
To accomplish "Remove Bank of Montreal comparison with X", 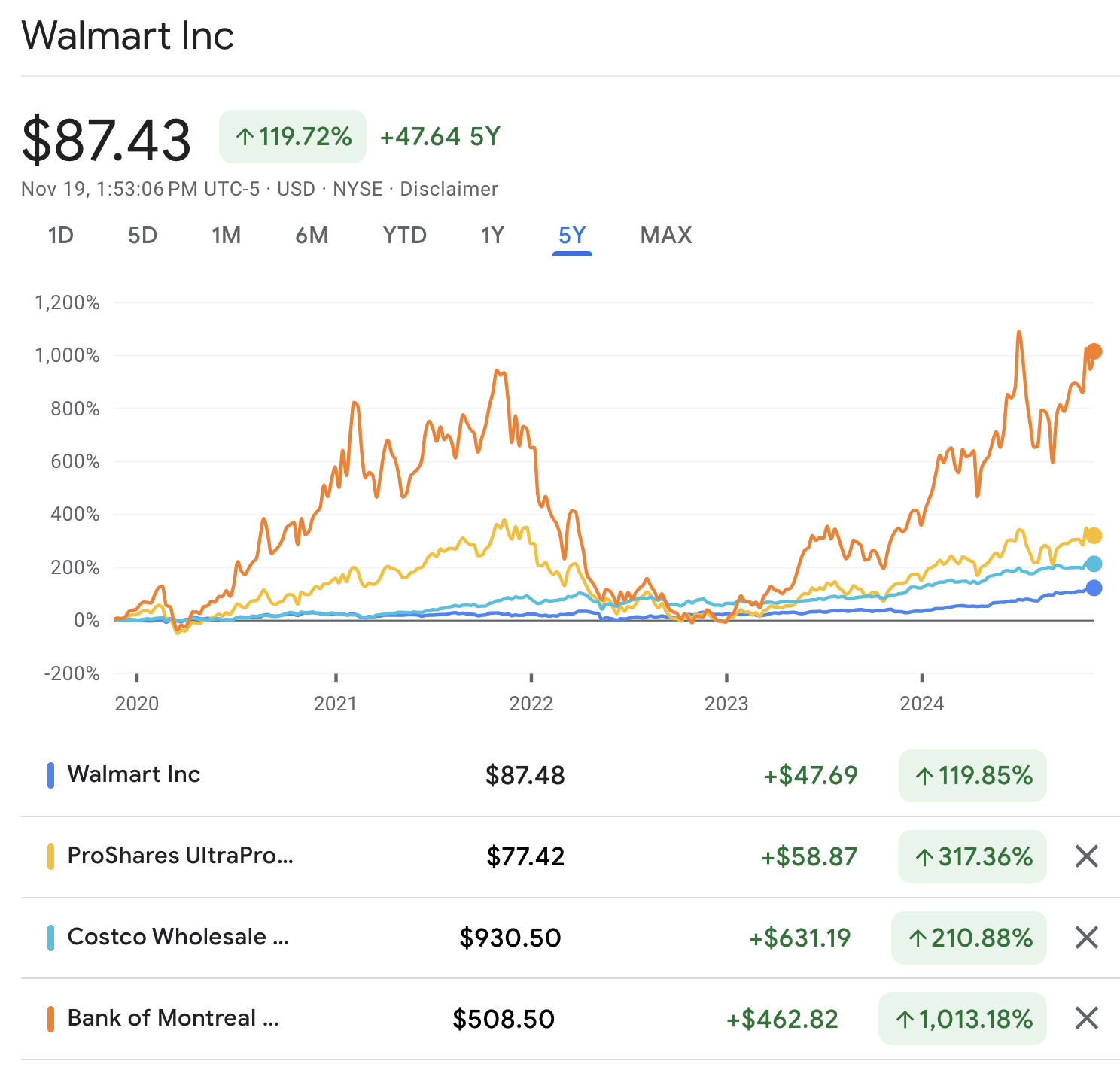I will (x=1086, y=1018).
